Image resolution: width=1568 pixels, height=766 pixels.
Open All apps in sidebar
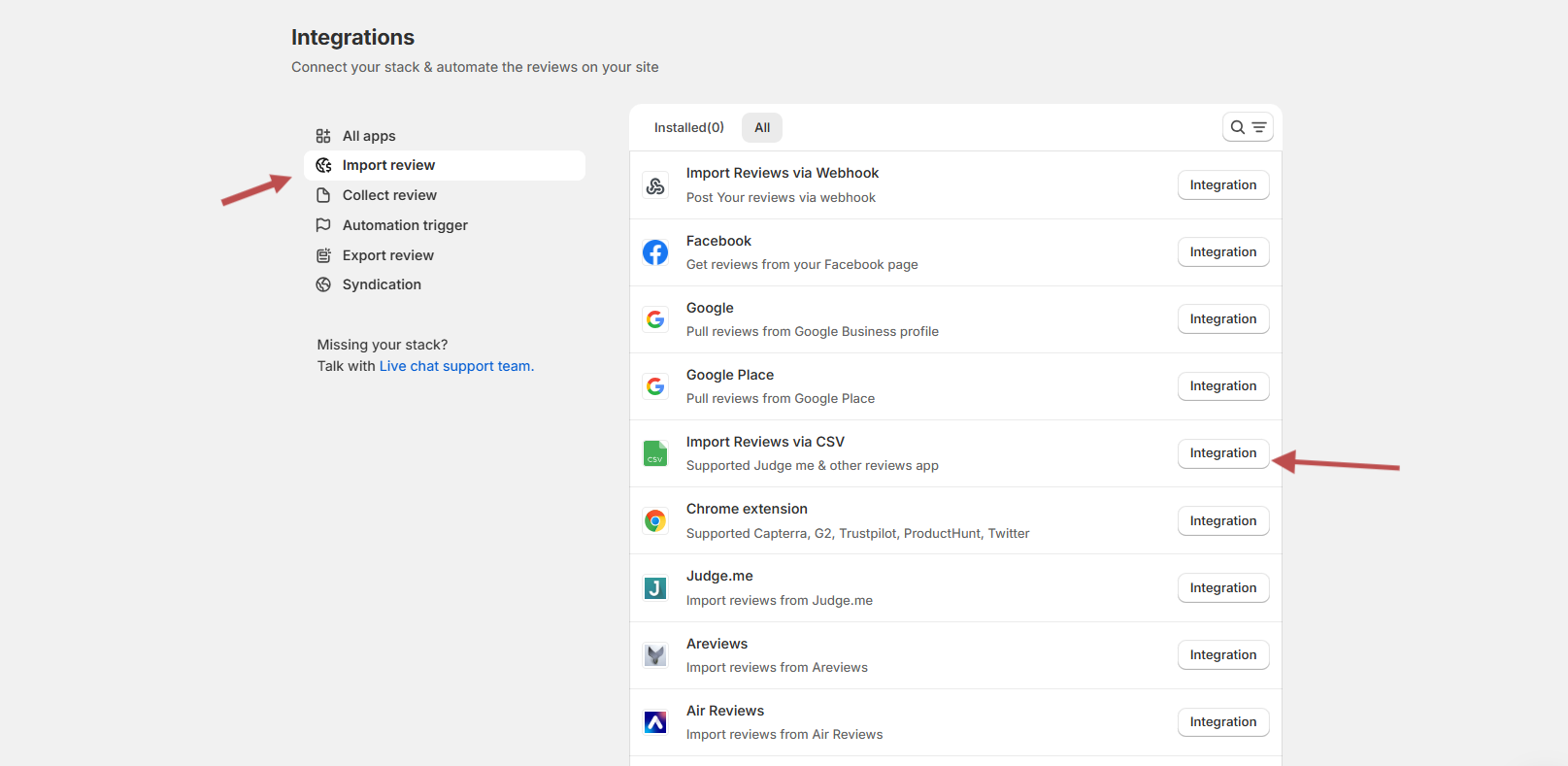coord(369,136)
